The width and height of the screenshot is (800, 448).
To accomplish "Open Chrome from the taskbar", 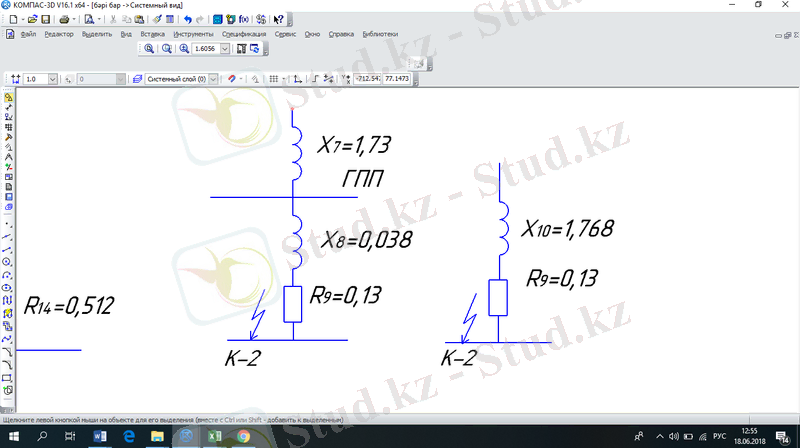I will 243,436.
